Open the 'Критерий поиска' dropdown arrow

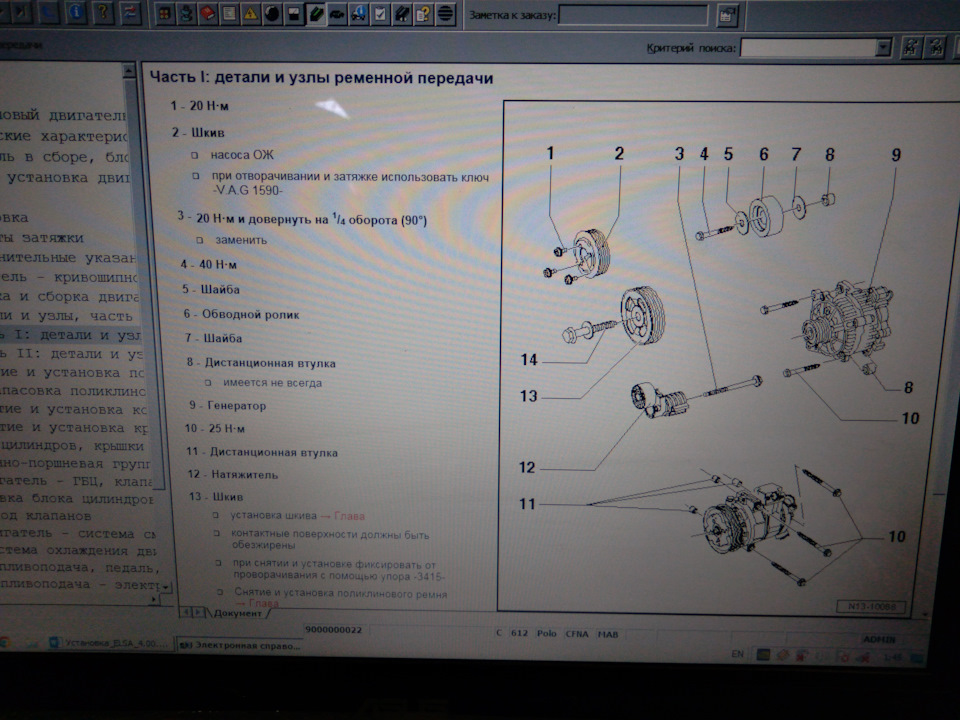coord(883,47)
